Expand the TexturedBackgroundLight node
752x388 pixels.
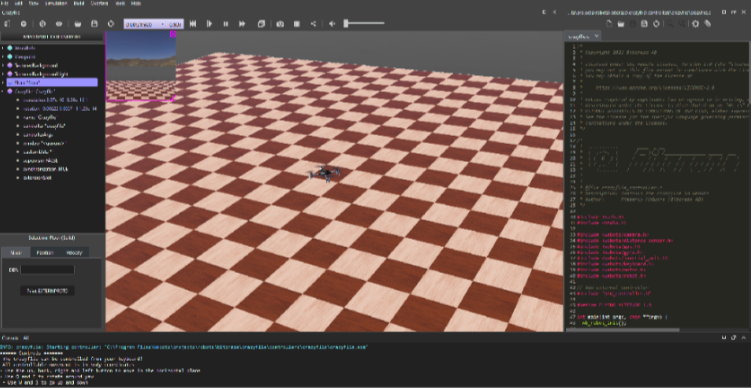[x=3, y=74]
